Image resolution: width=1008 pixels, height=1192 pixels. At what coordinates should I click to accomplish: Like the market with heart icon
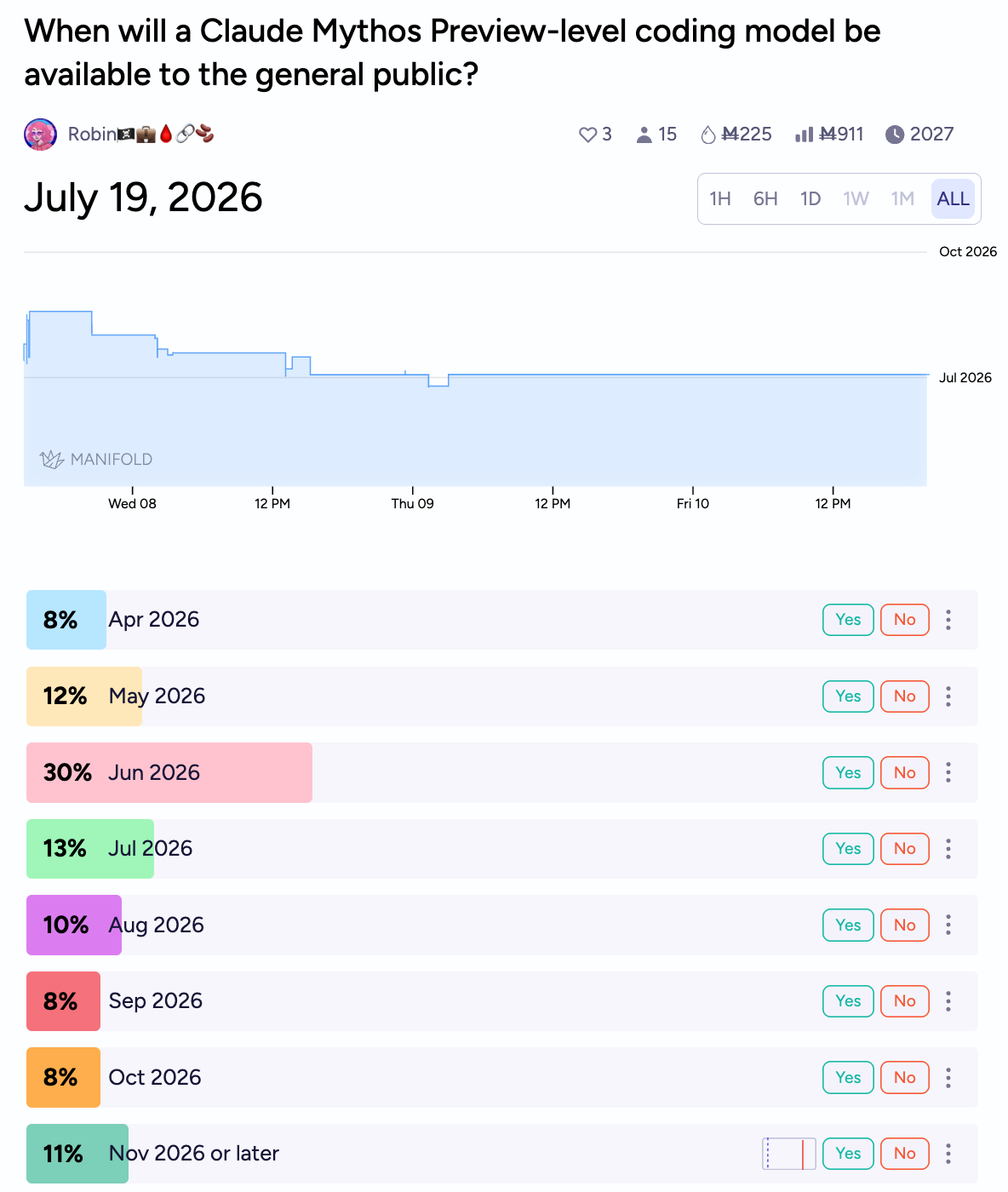(x=587, y=135)
